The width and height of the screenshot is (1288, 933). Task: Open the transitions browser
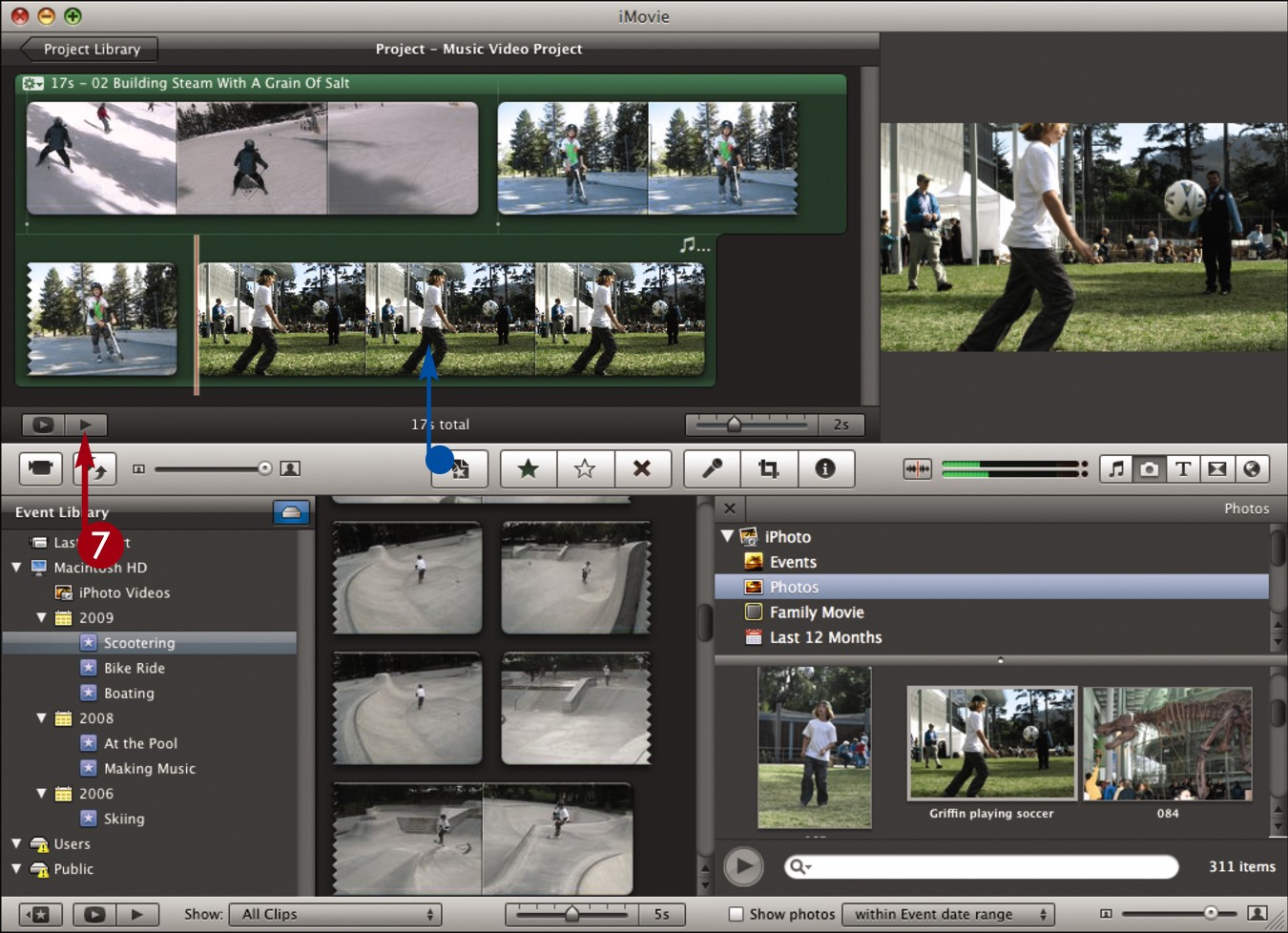[x=1216, y=468]
